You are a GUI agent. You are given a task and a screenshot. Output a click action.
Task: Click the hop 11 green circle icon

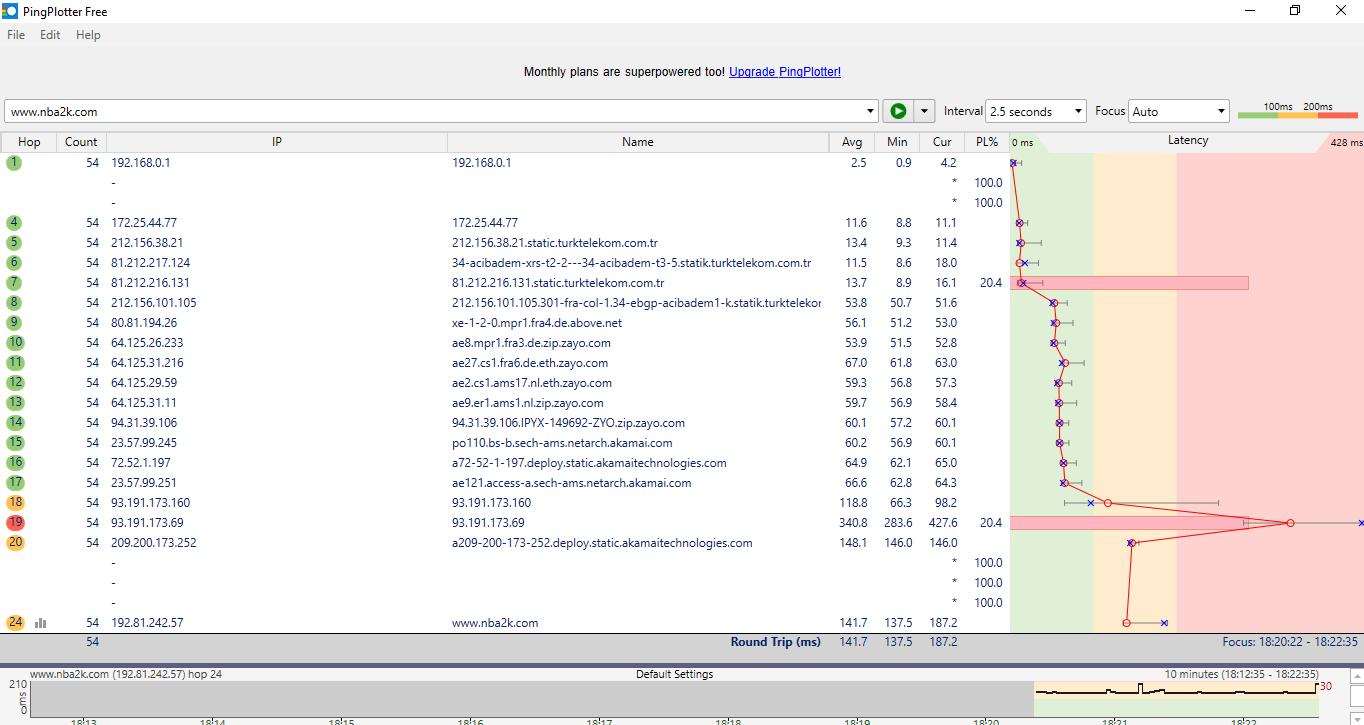14,362
